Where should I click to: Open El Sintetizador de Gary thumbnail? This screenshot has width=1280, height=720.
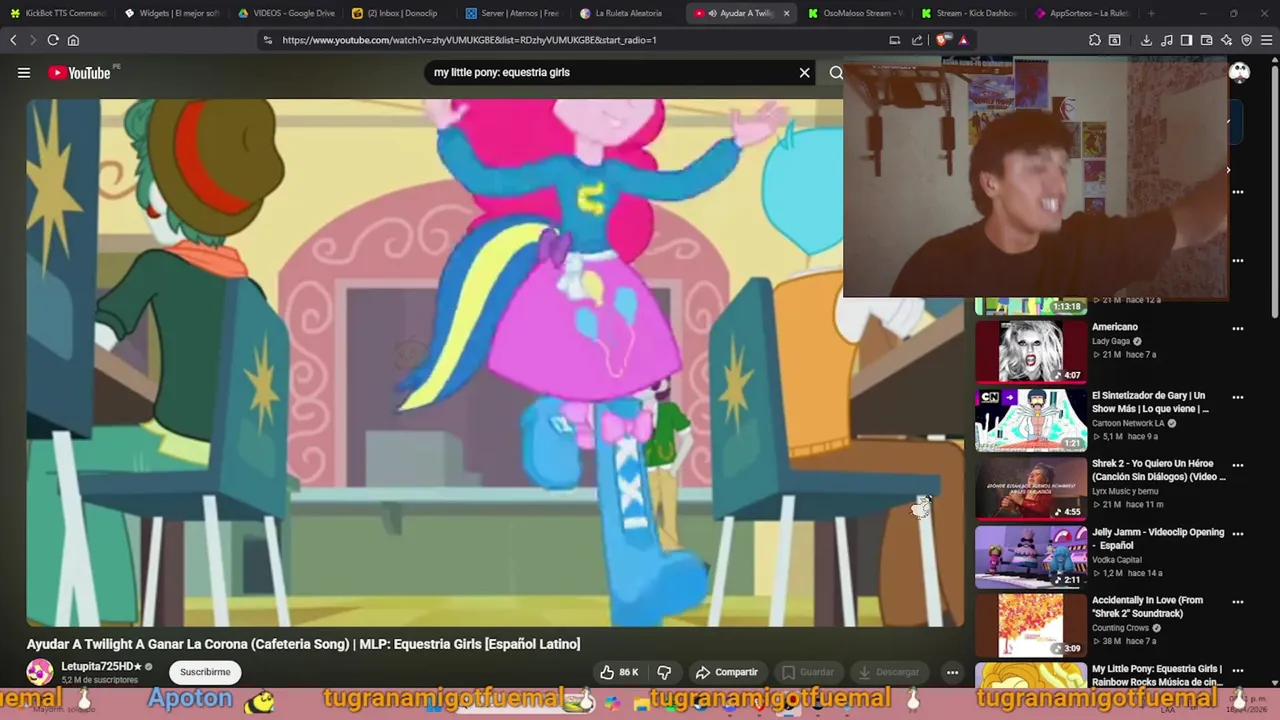pyautogui.click(x=1031, y=420)
